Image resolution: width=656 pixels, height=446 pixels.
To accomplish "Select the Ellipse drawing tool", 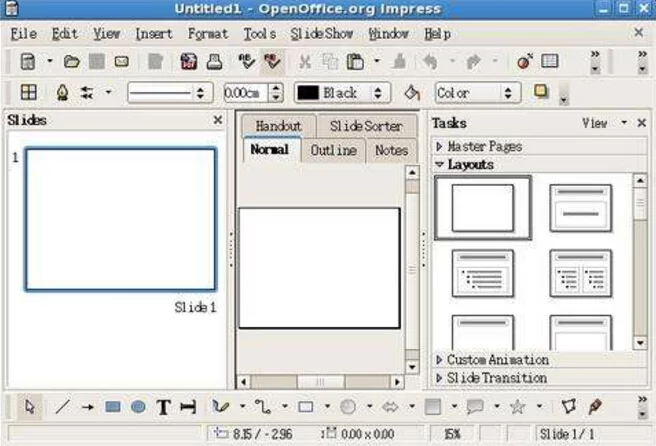I will coord(138,408).
